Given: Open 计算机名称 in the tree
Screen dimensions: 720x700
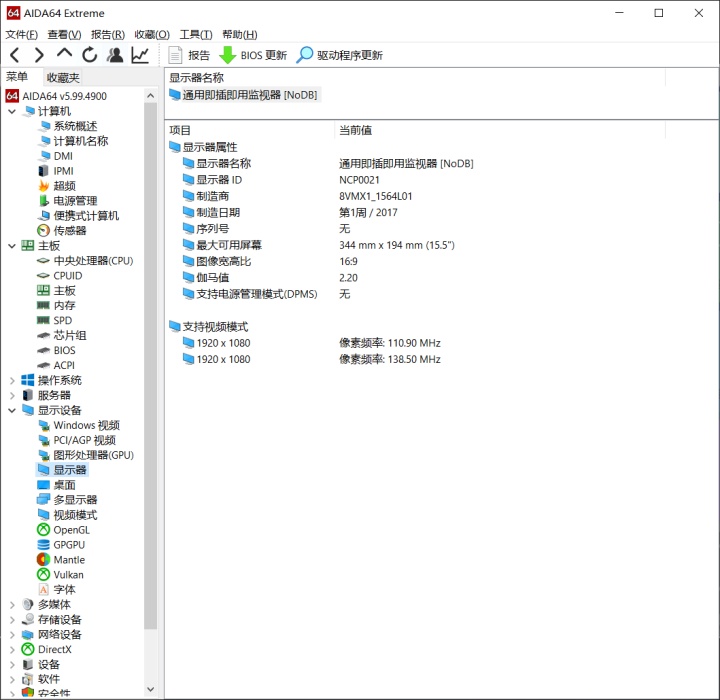Looking at the screenshot, I should coord(73,141).
